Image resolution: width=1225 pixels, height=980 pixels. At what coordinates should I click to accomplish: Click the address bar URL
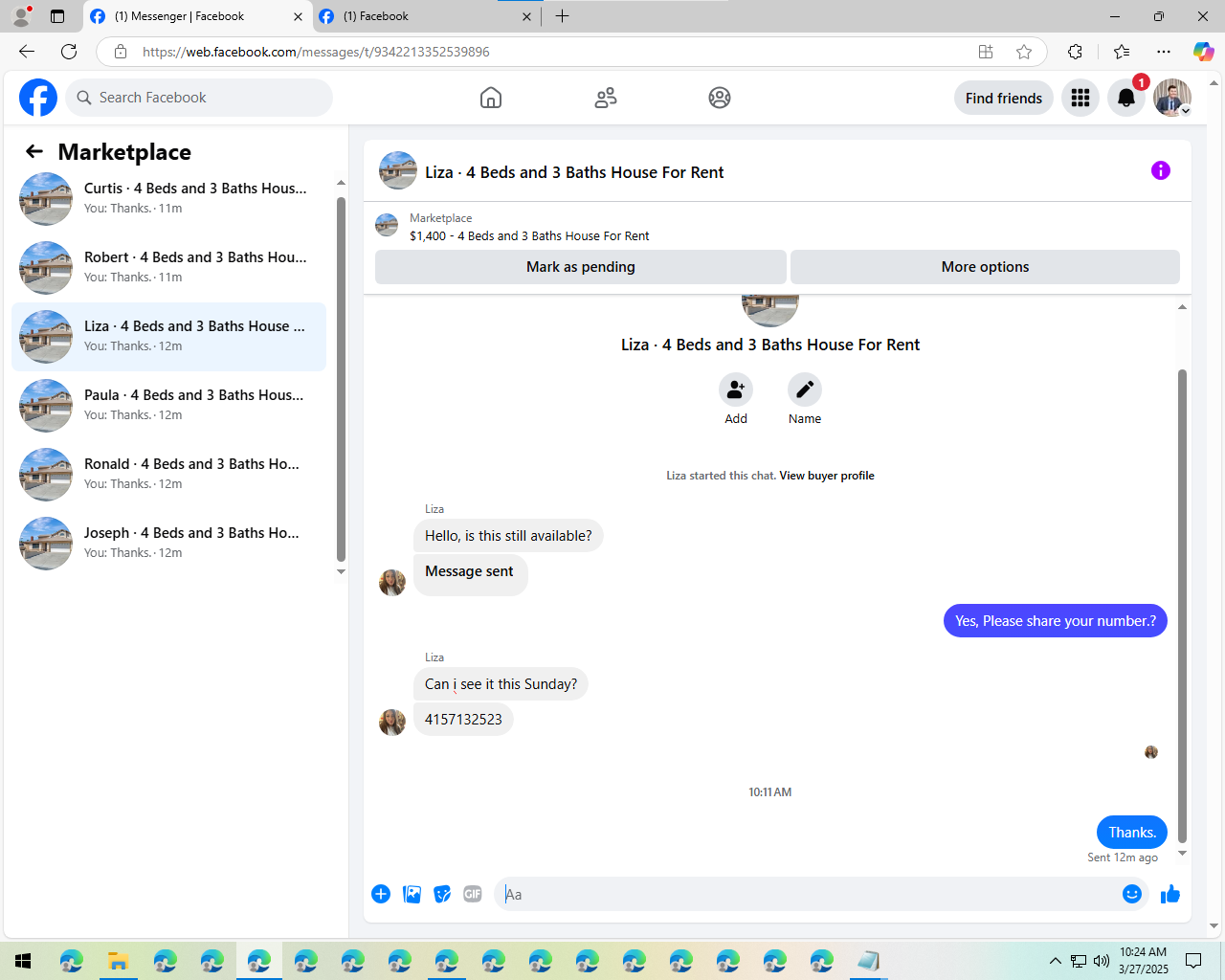316,52
